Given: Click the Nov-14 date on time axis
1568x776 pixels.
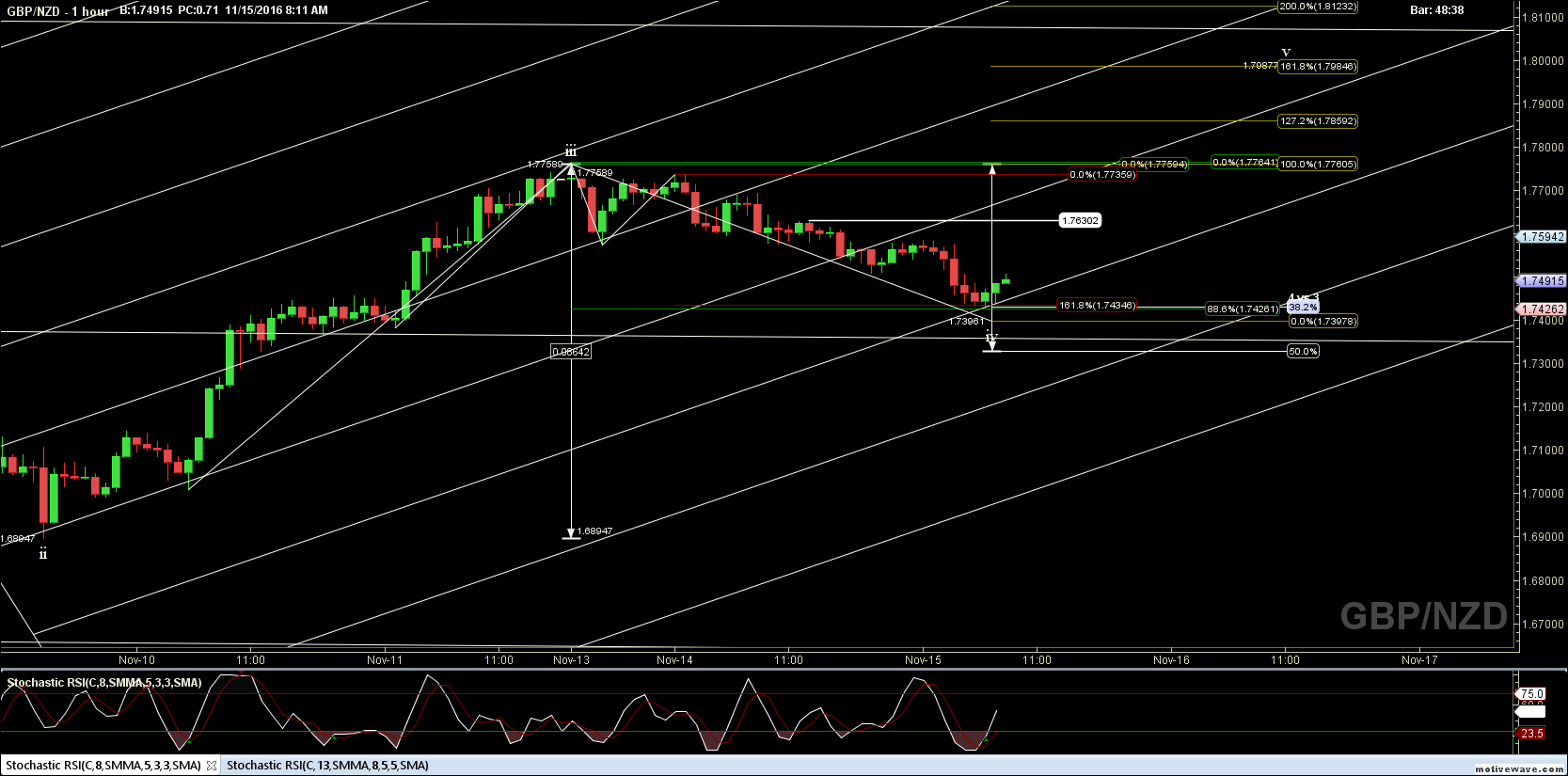Looking at the screenshot, I should [x=674, y=660].
